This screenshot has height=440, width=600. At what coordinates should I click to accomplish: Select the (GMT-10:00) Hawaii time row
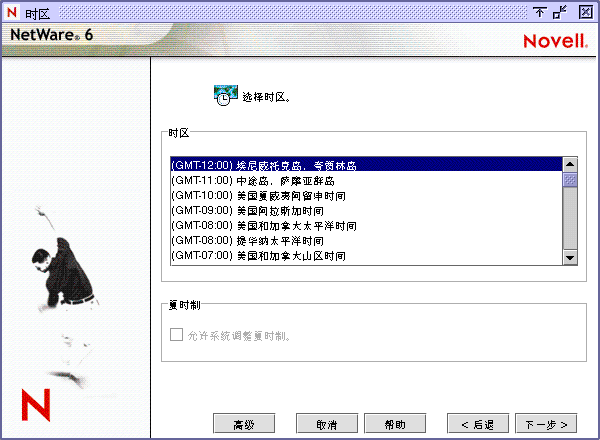[367, 196]
